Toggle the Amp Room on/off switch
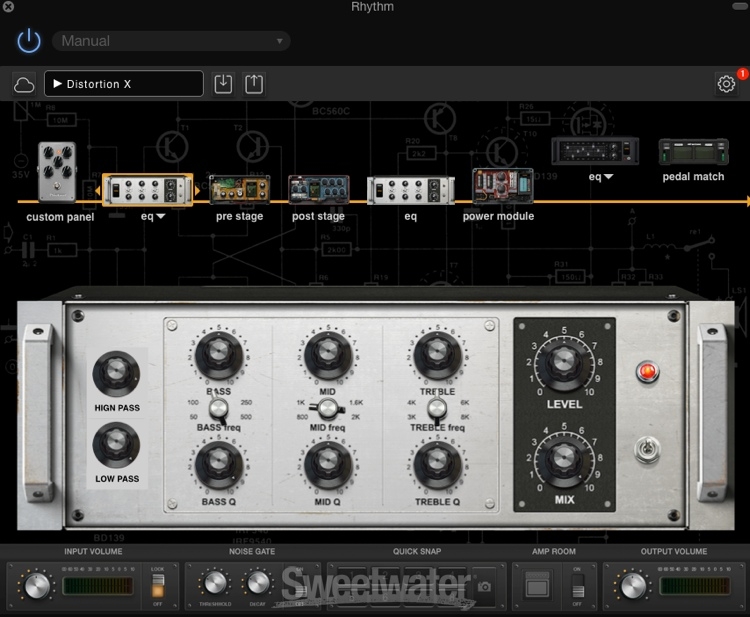This screenshot has height=617, width=750. coord(578,586)
